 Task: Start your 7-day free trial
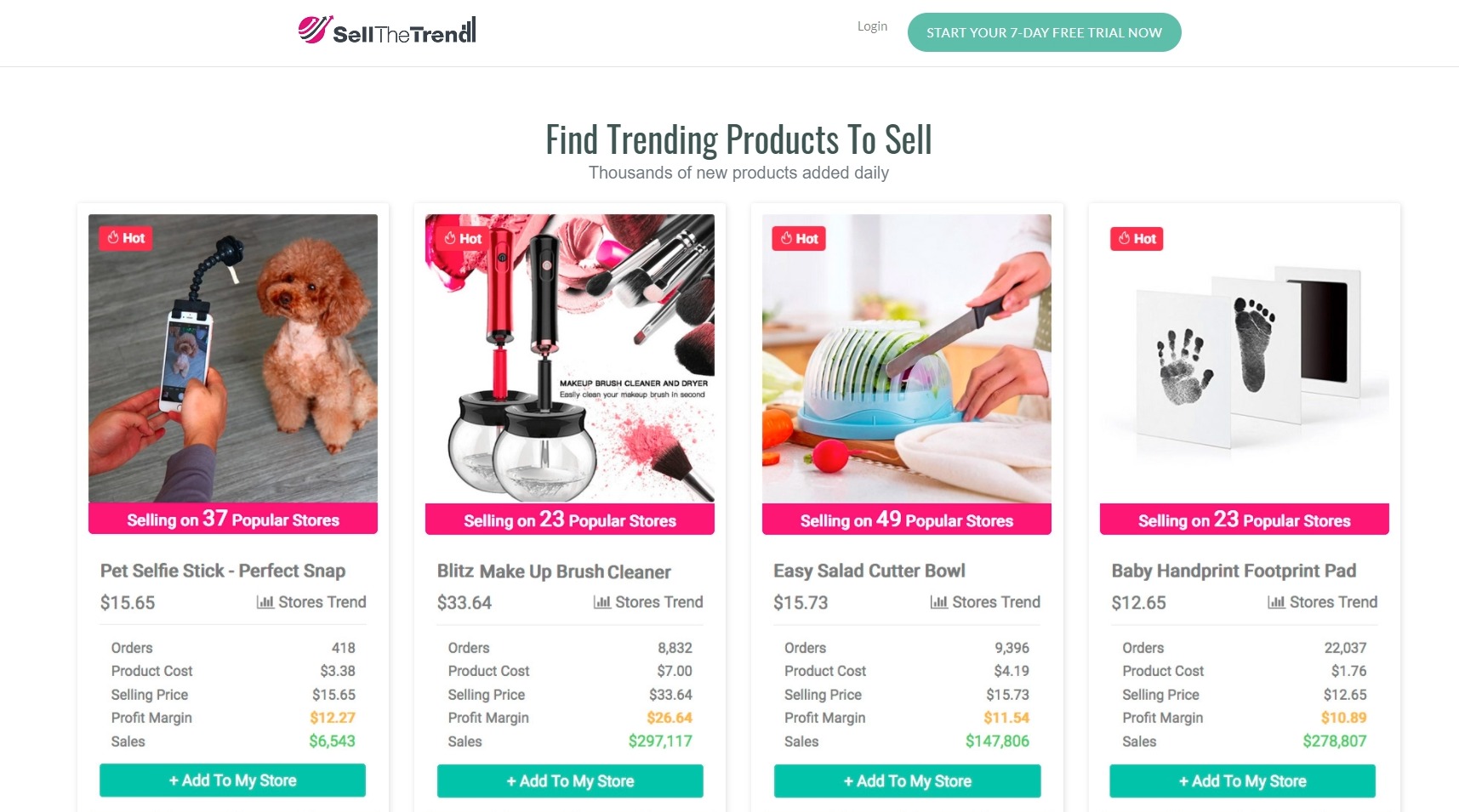click(1044, 32)
